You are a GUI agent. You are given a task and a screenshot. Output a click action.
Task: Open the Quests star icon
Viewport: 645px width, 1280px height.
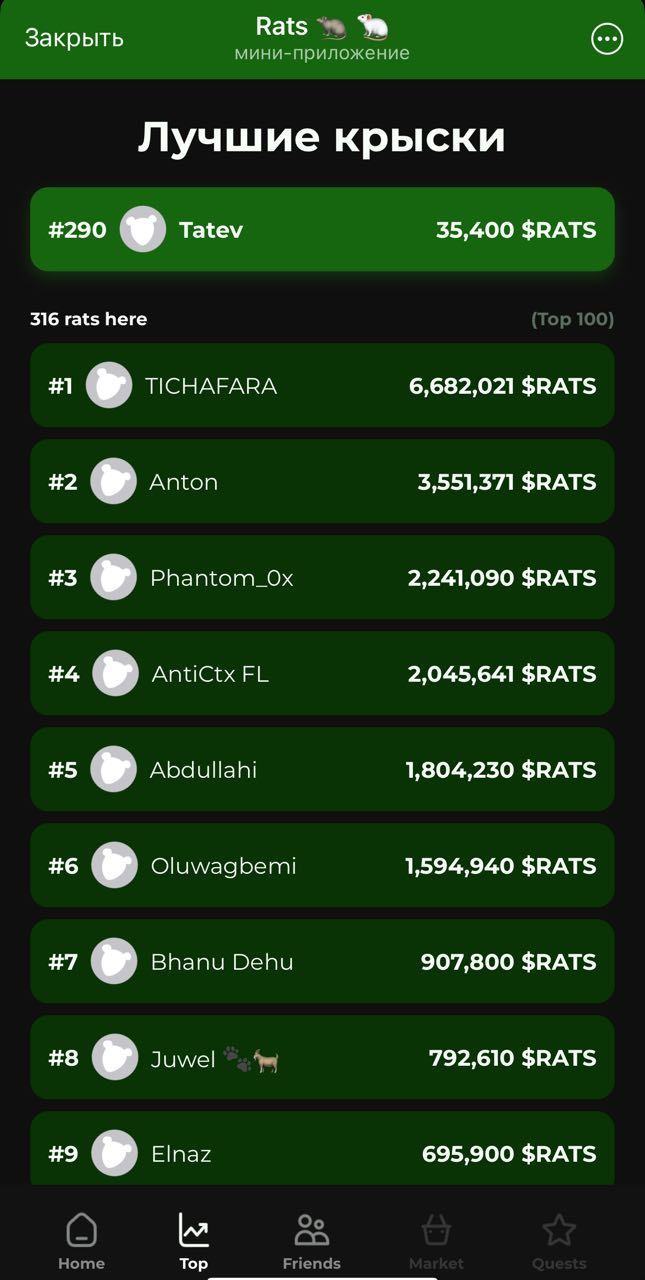(559, 1231)
